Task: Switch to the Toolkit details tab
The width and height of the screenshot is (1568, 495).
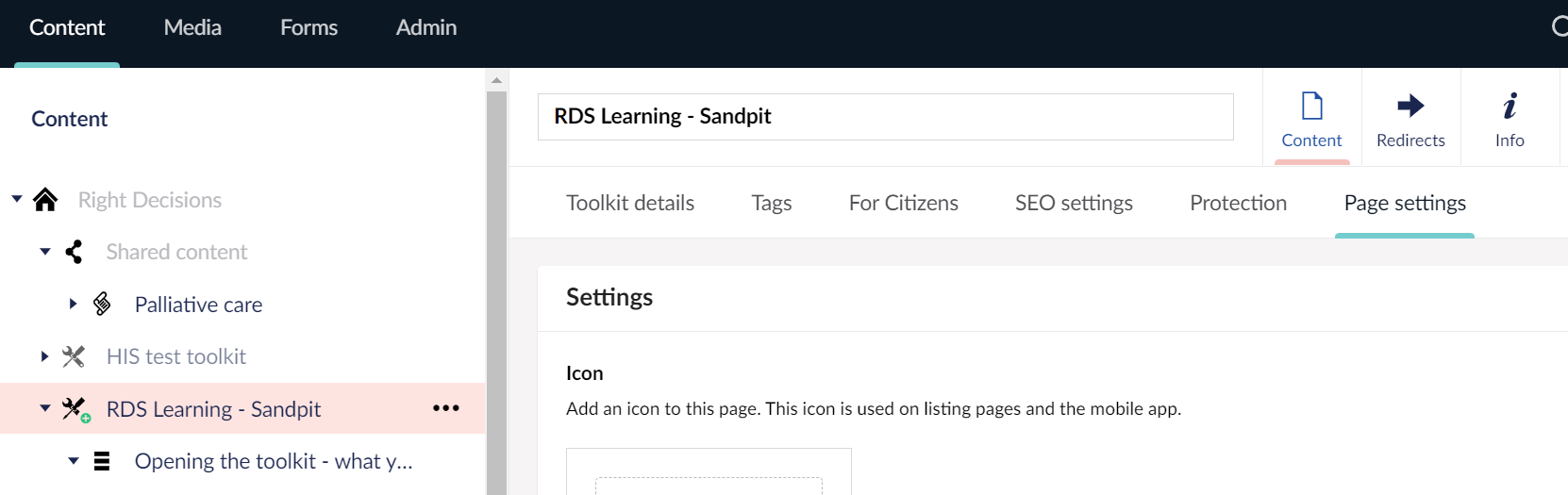Action: [630, 203]
